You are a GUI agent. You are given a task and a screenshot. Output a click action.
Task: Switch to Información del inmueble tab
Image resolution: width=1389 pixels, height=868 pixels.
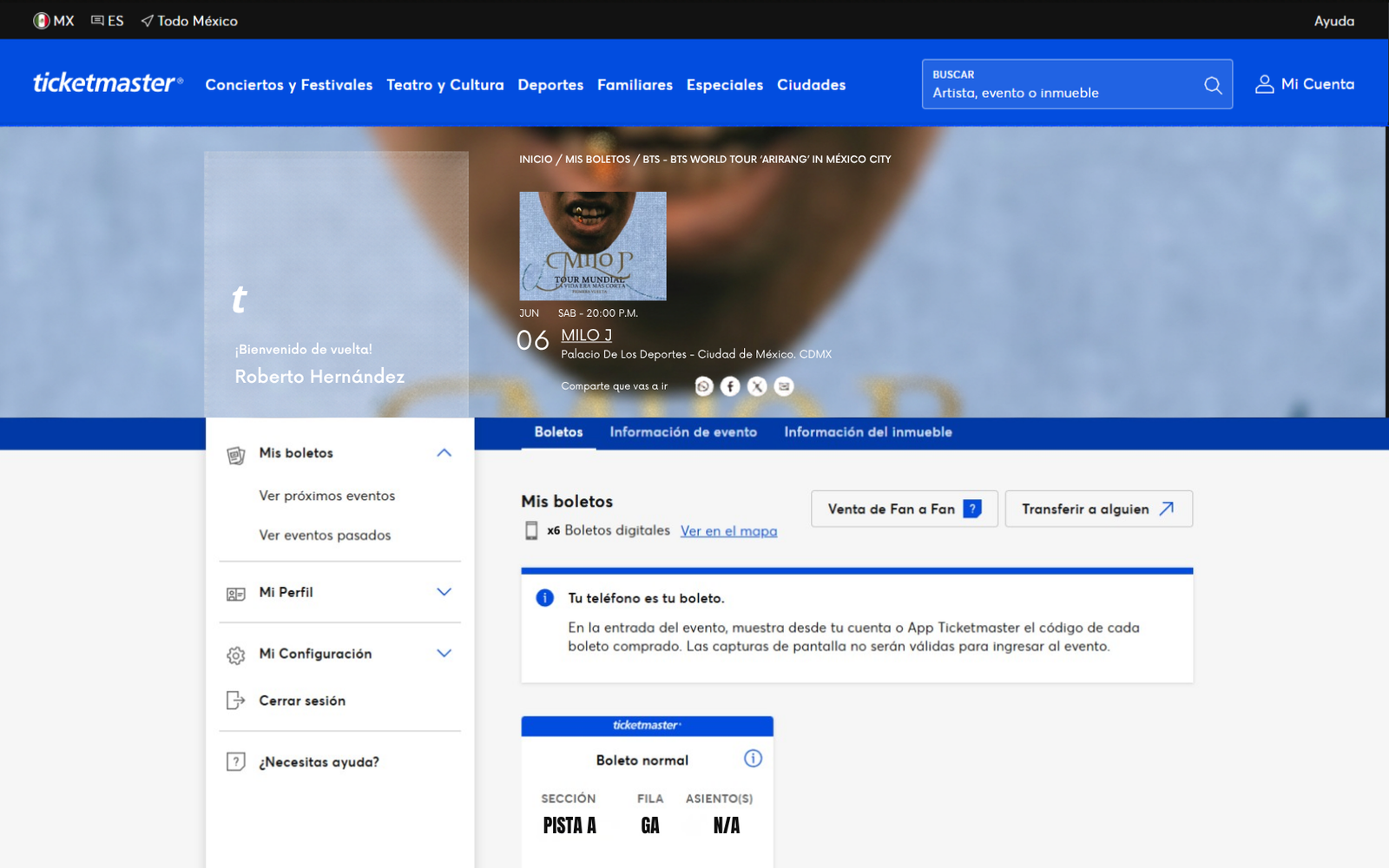(868, 432)
